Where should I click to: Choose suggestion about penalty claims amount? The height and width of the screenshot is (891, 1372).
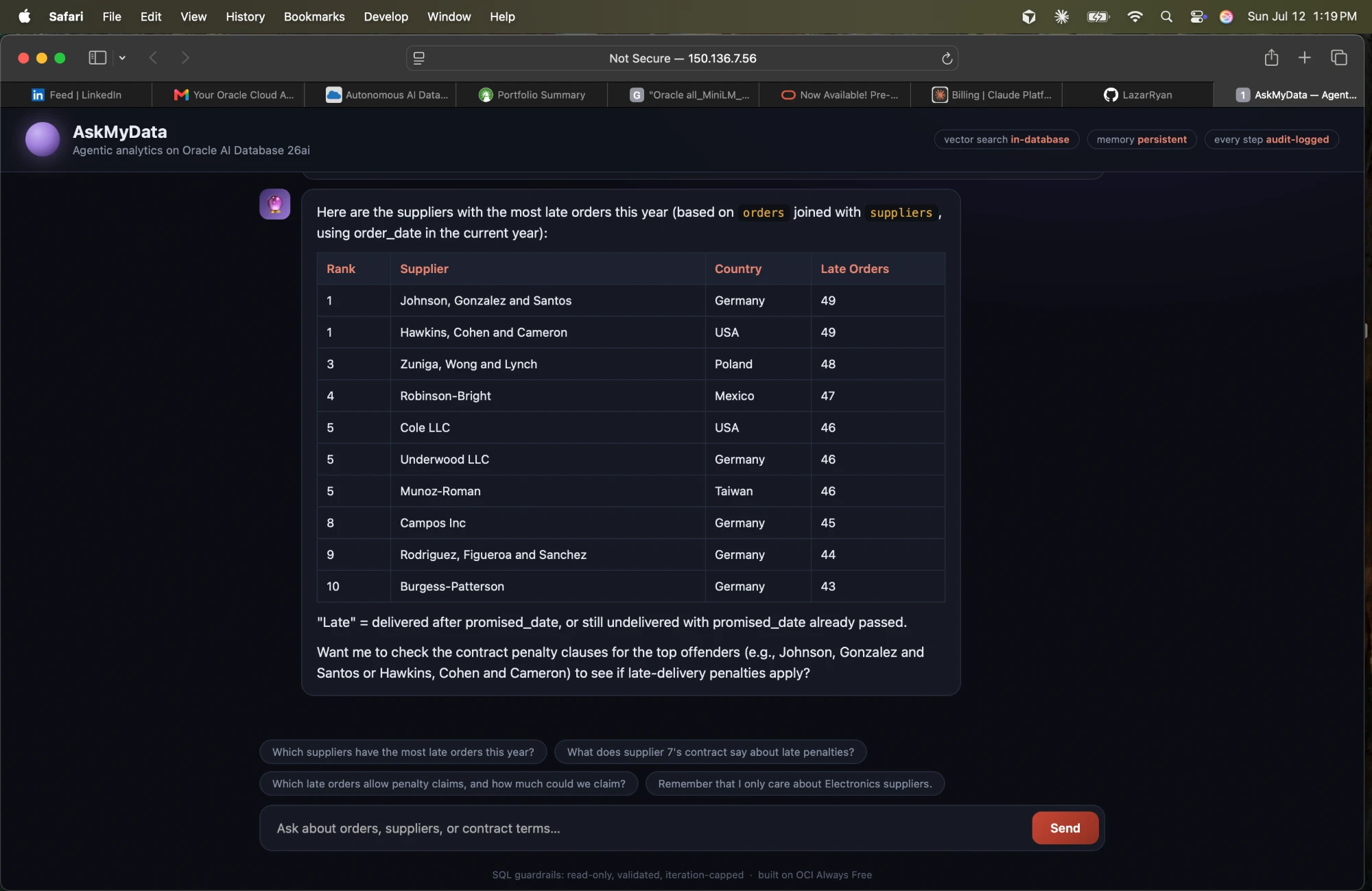pyautogui.click(x=449, y=783)
